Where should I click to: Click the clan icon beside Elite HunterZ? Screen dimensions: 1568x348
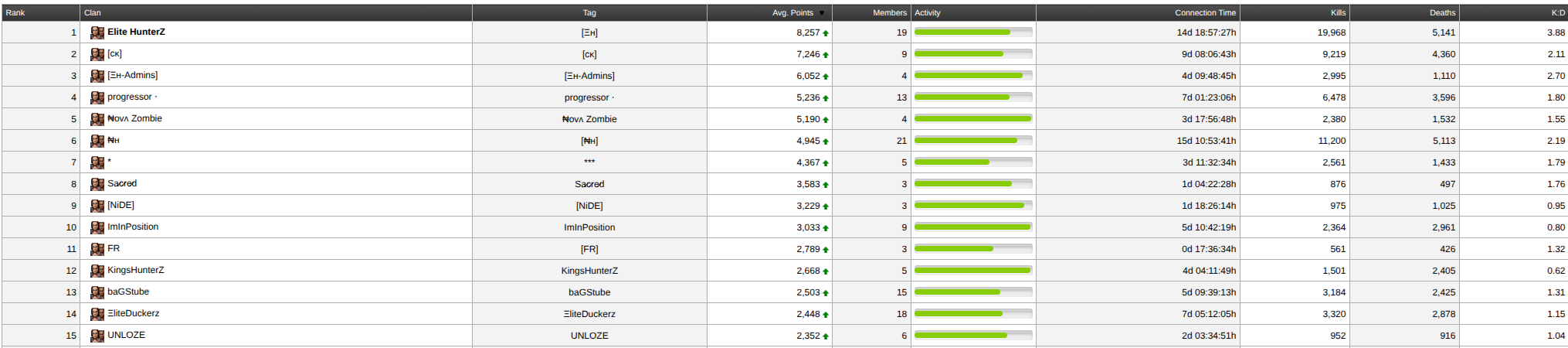click(x=97, y=32)
